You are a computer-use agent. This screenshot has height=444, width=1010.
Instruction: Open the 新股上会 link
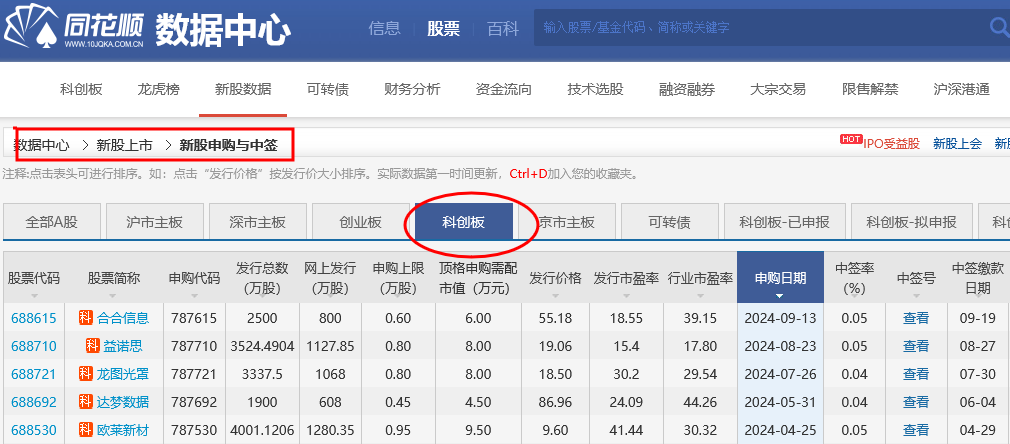(x=957, y=144)
